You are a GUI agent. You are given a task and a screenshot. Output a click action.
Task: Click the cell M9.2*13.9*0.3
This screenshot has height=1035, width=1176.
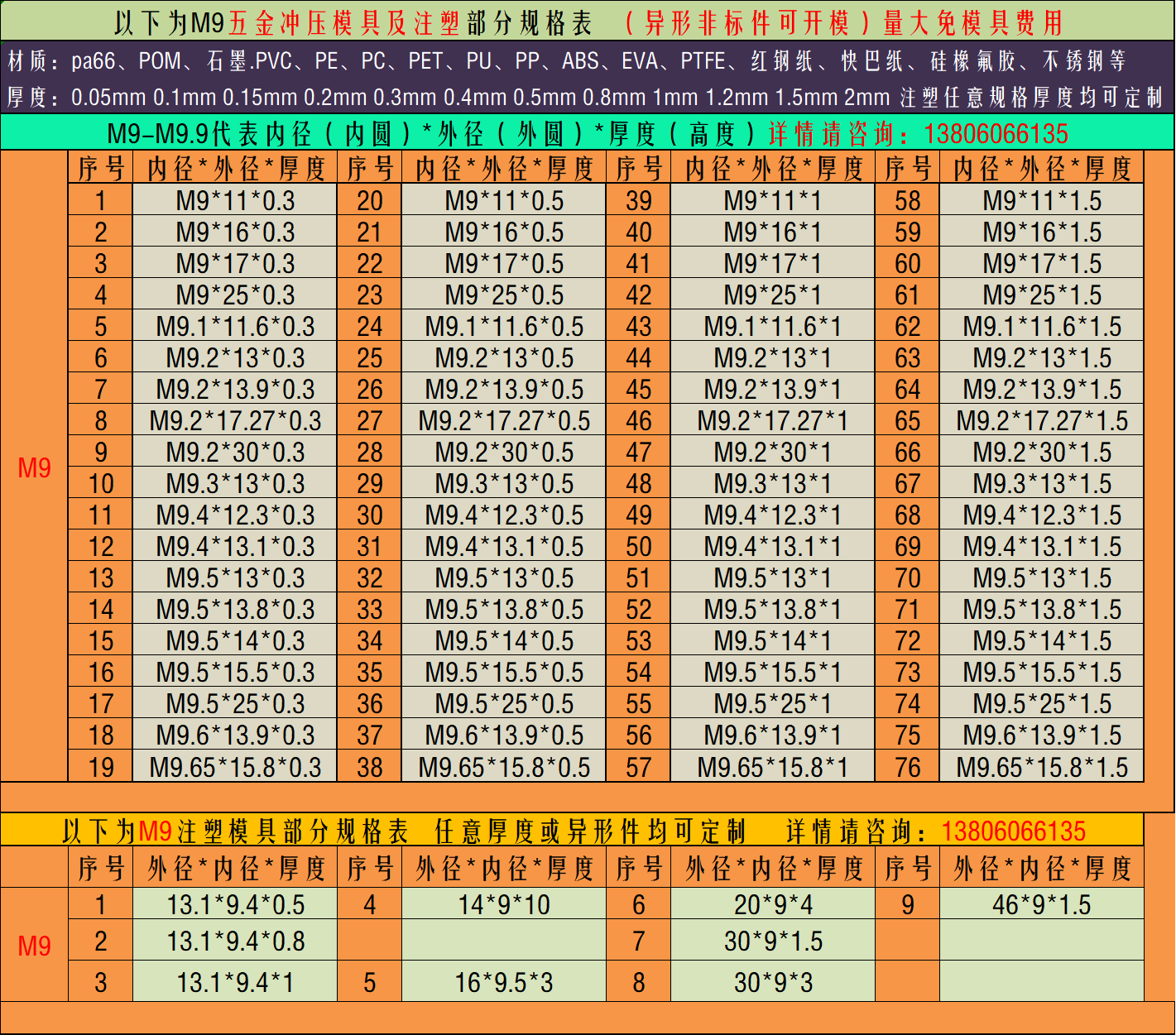(x=235, y=389)
